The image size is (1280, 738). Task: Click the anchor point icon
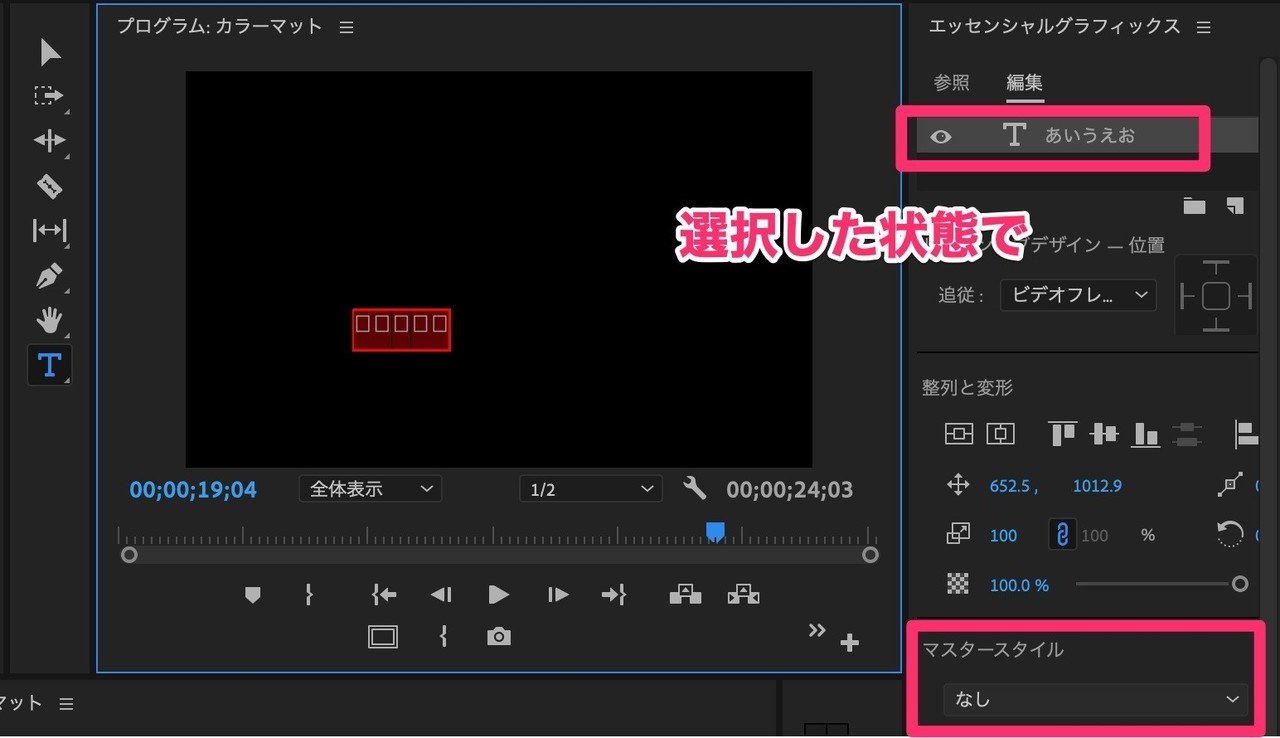[1231, 485]
